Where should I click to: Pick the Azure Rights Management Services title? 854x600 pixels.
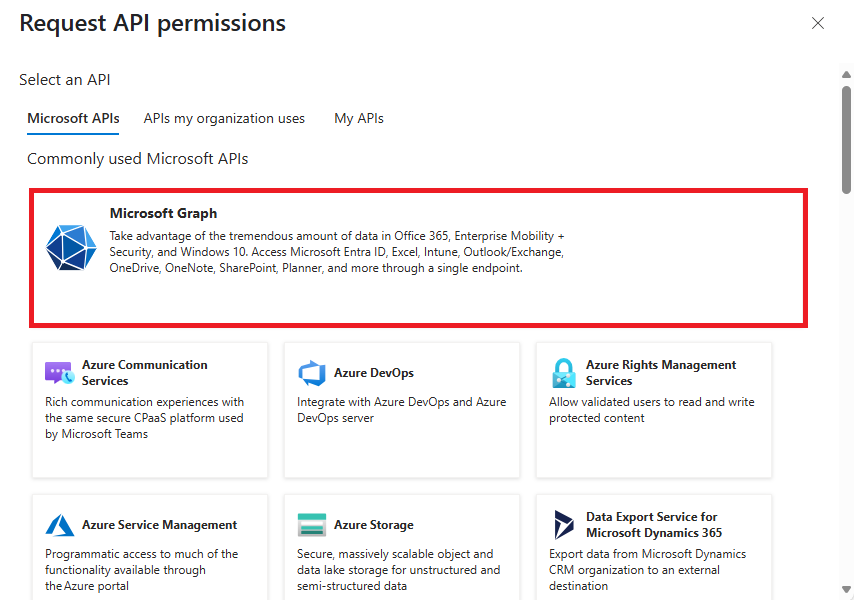tap(661, 372)
